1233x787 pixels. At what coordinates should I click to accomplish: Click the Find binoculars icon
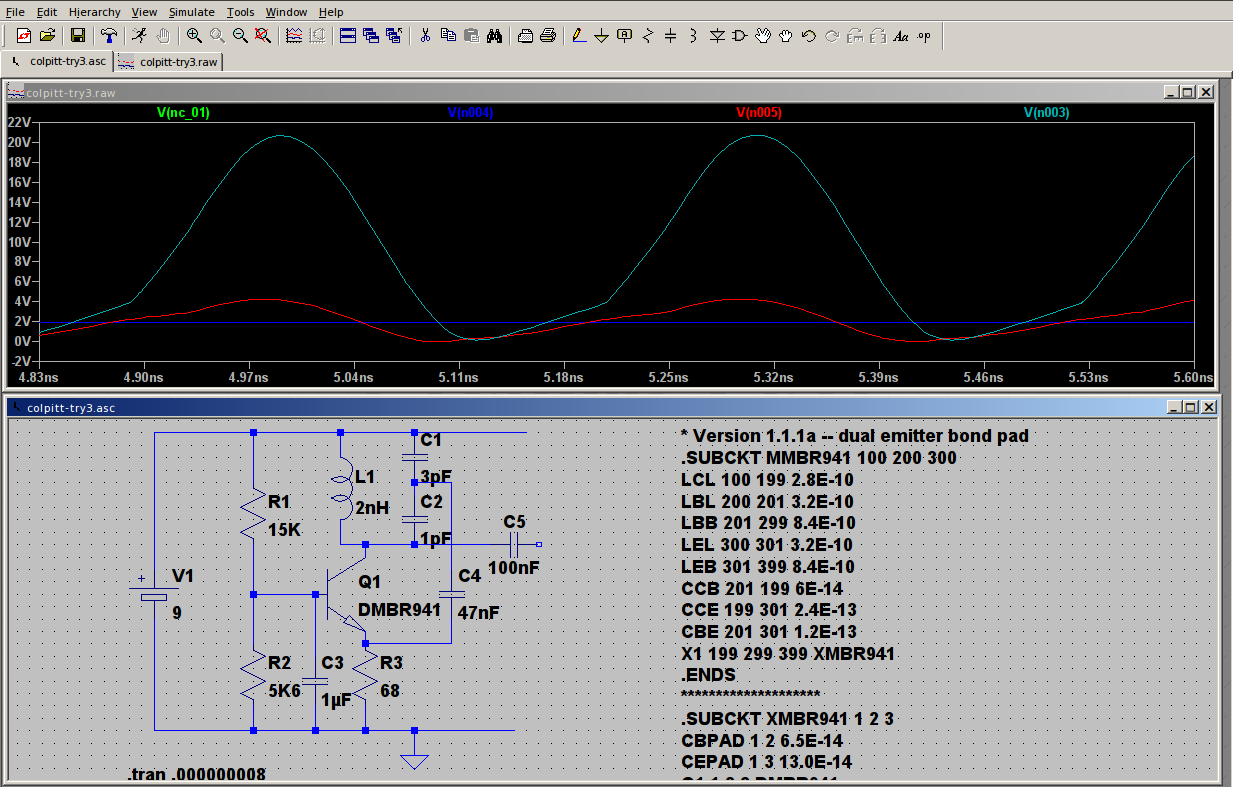click(494, 36)
